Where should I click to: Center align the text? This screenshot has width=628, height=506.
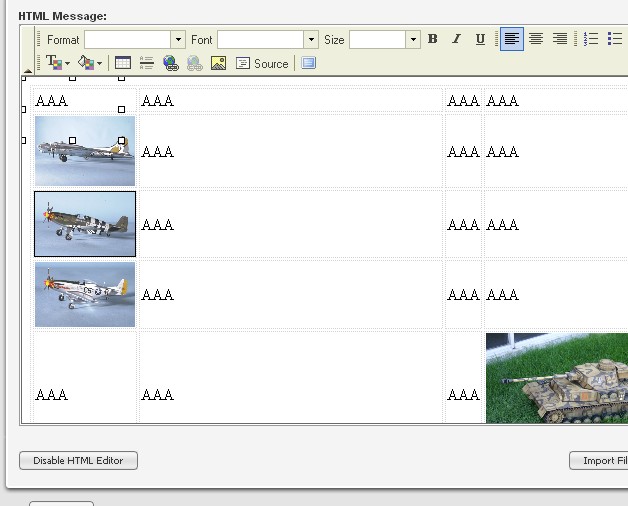click(536, 39)
